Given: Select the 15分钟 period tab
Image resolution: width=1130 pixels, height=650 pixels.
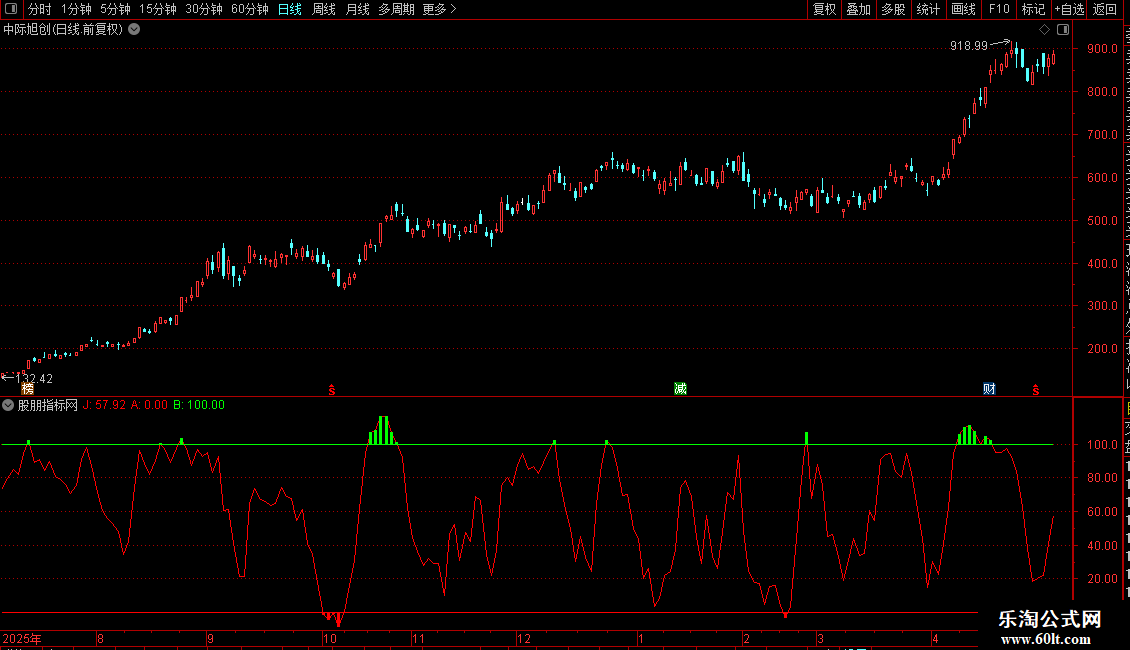Looking at the screenshot, I should click(x=157, y=9).
